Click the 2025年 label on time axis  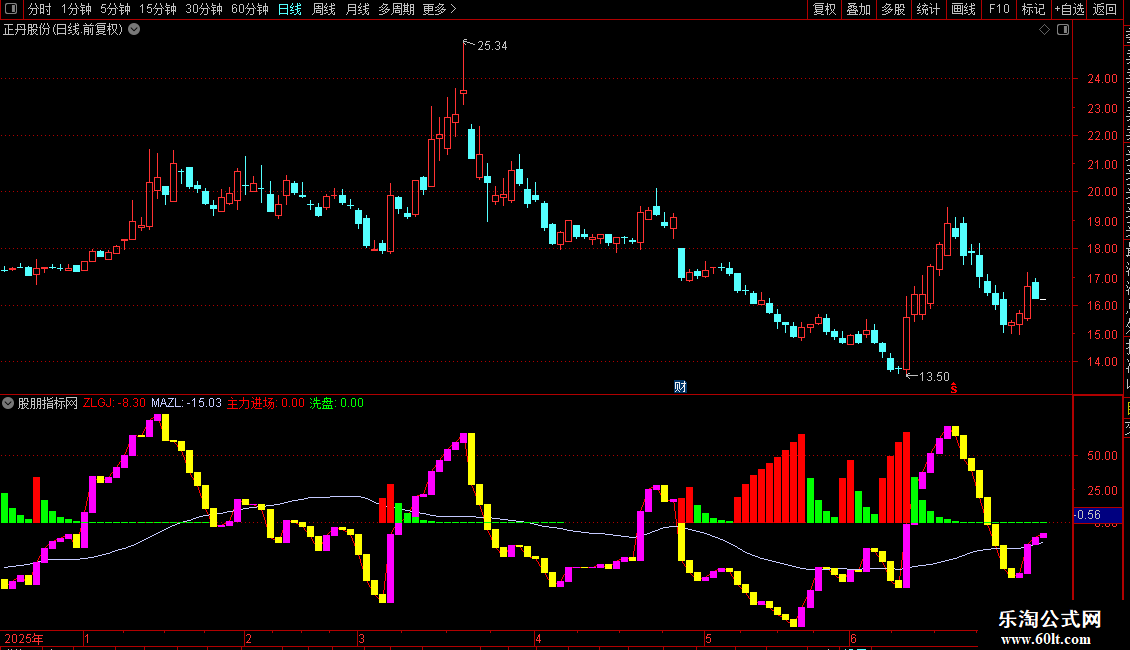click(24, 639)
